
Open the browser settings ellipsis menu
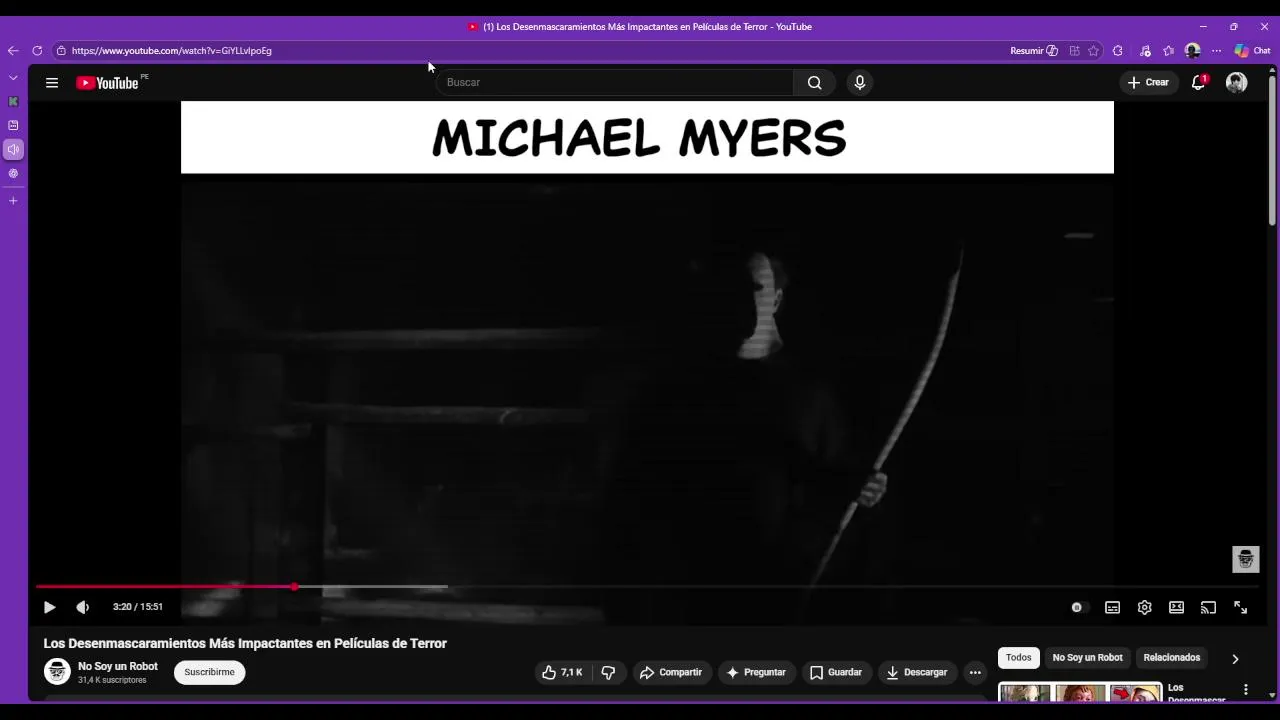(x=1216, y=51)
